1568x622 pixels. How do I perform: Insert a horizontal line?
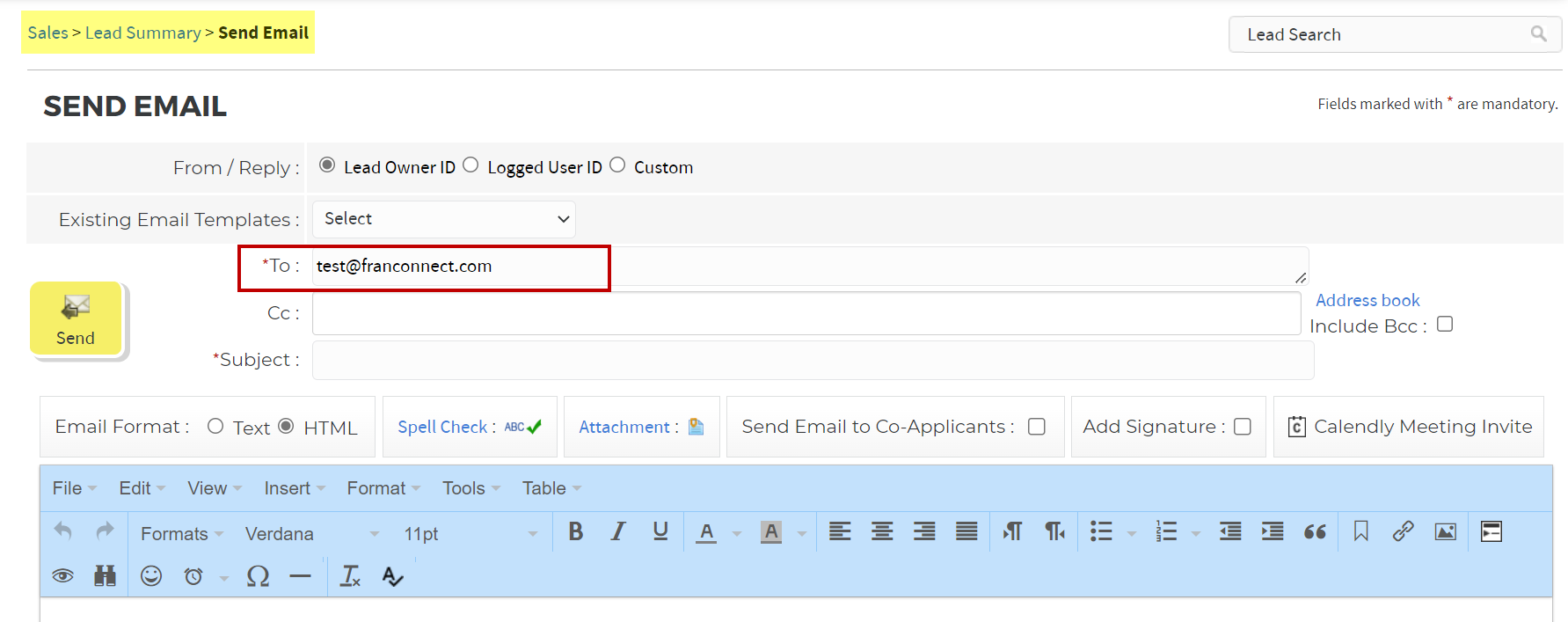click(300, 576)
